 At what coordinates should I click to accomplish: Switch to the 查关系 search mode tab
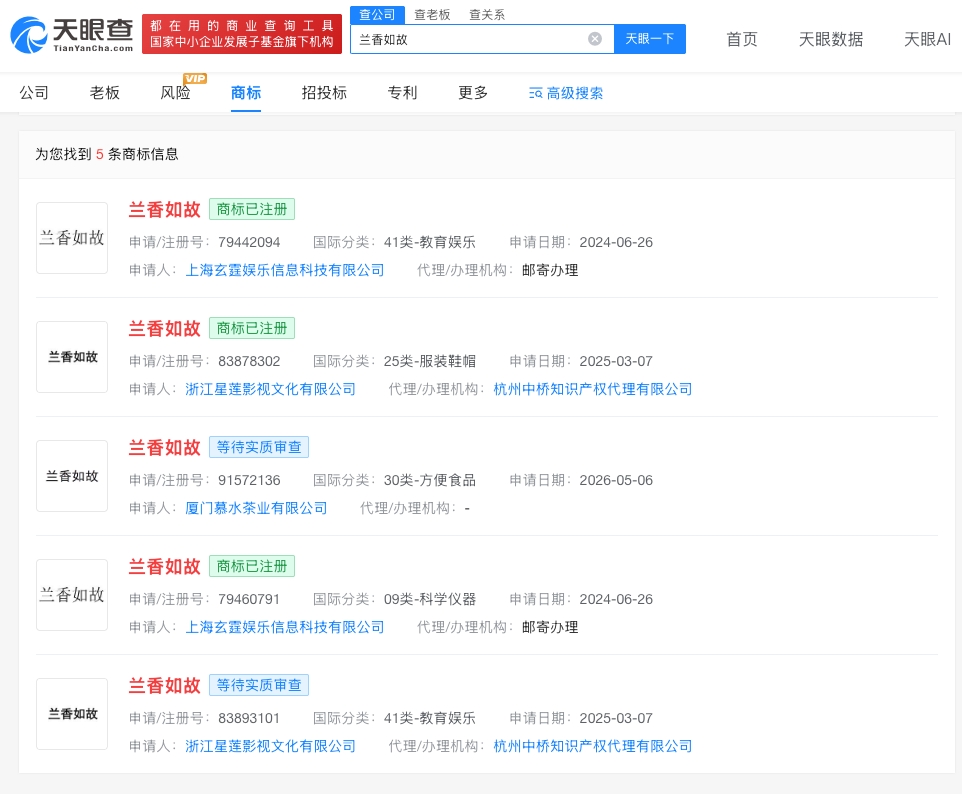[487, 15]
